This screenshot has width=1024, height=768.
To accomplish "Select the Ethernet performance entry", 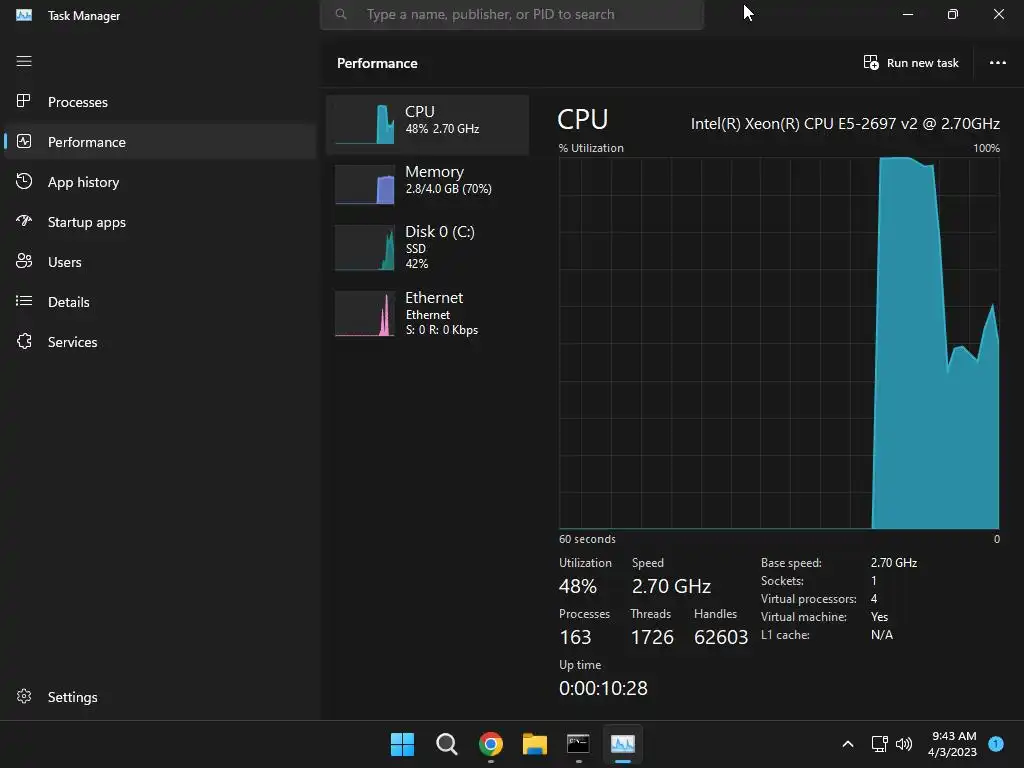I will [428, 313].
